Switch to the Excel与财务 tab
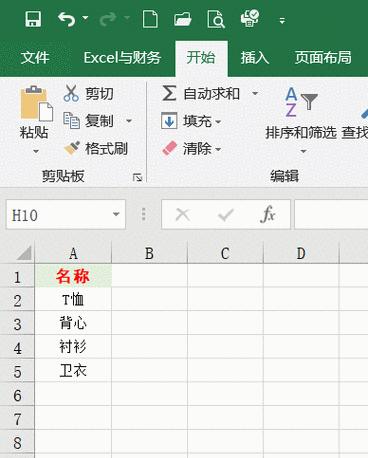Viewport: 368px width, 458px height. [122, 57]
